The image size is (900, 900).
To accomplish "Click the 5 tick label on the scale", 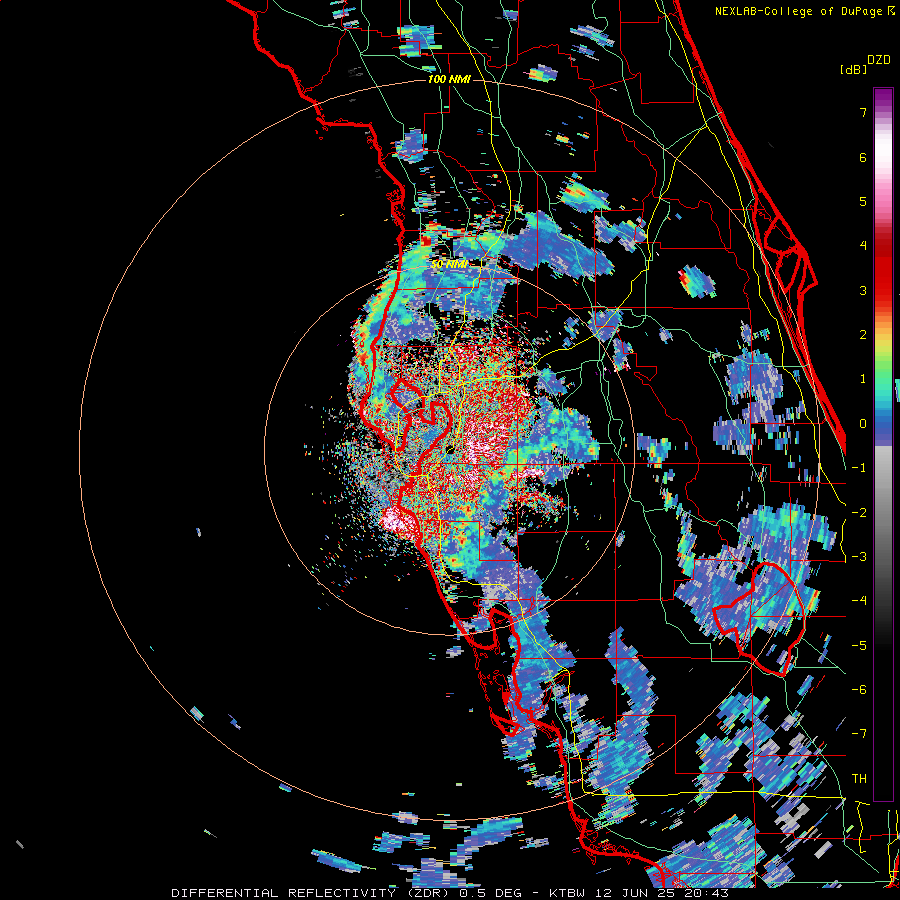I will (863, 201).
